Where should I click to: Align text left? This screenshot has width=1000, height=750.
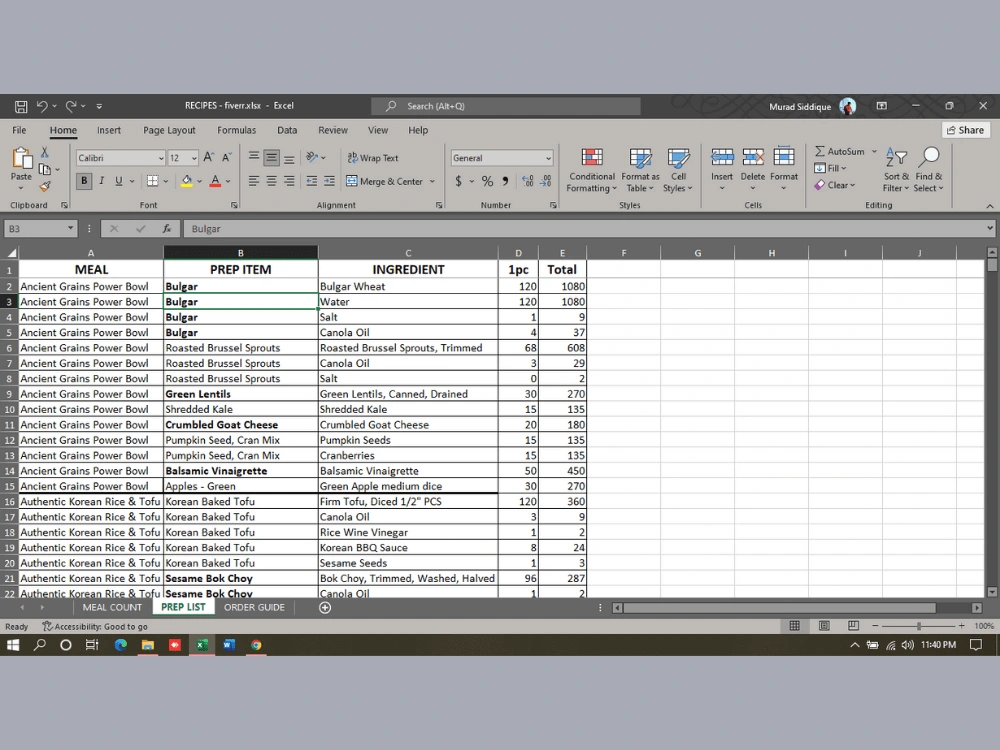(x=254, y=181)
